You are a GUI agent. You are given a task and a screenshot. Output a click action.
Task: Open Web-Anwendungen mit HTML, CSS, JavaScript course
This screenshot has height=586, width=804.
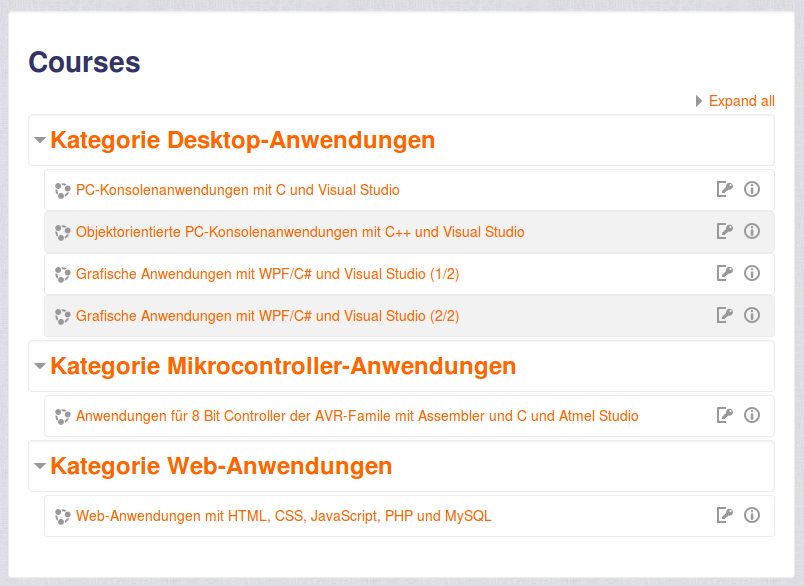tap(284, 516)
